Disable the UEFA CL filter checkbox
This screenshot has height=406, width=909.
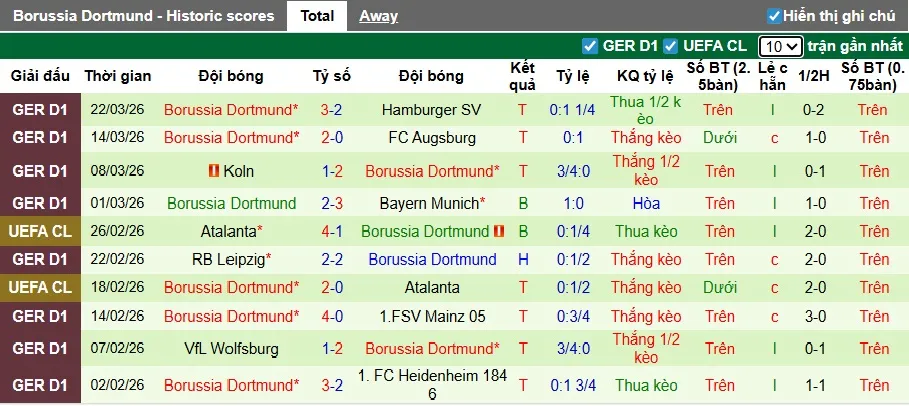[x=670, y=46]
